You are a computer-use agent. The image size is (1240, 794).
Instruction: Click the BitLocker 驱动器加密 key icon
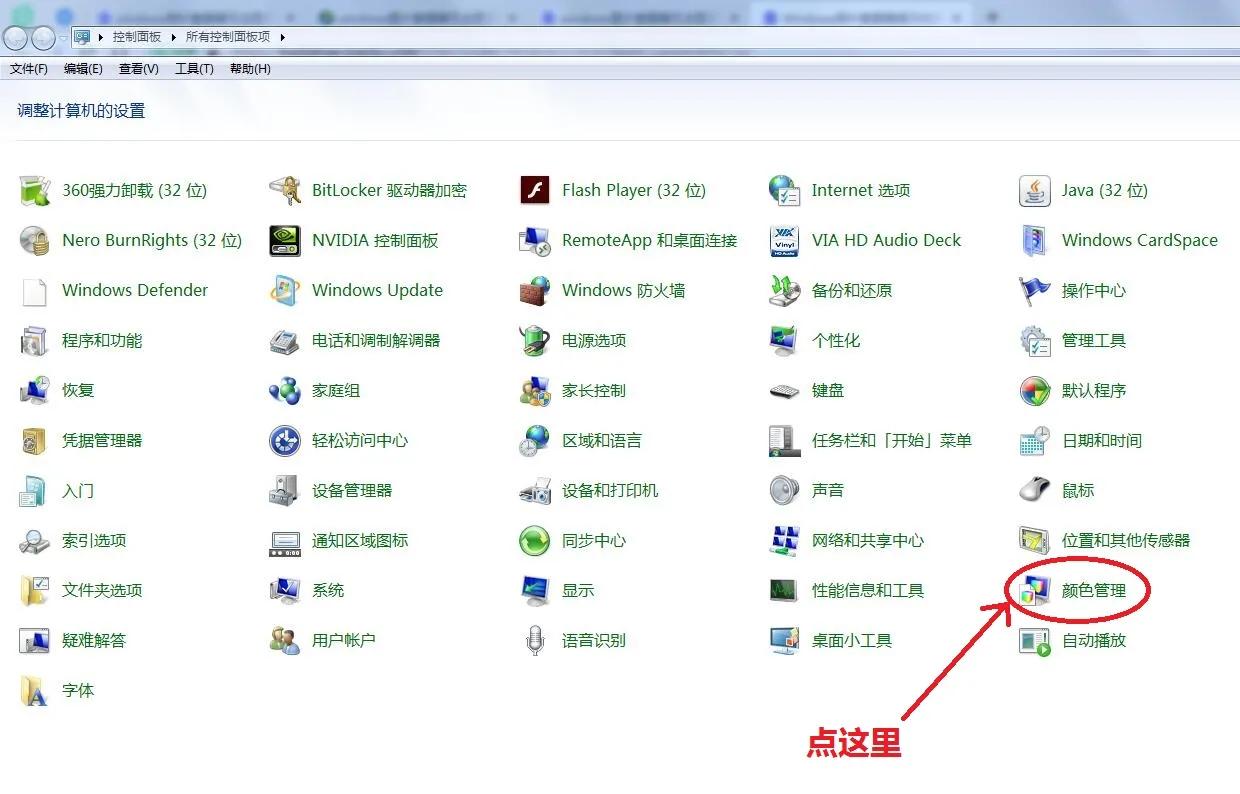pyautogui.click(x=285, y=190)
